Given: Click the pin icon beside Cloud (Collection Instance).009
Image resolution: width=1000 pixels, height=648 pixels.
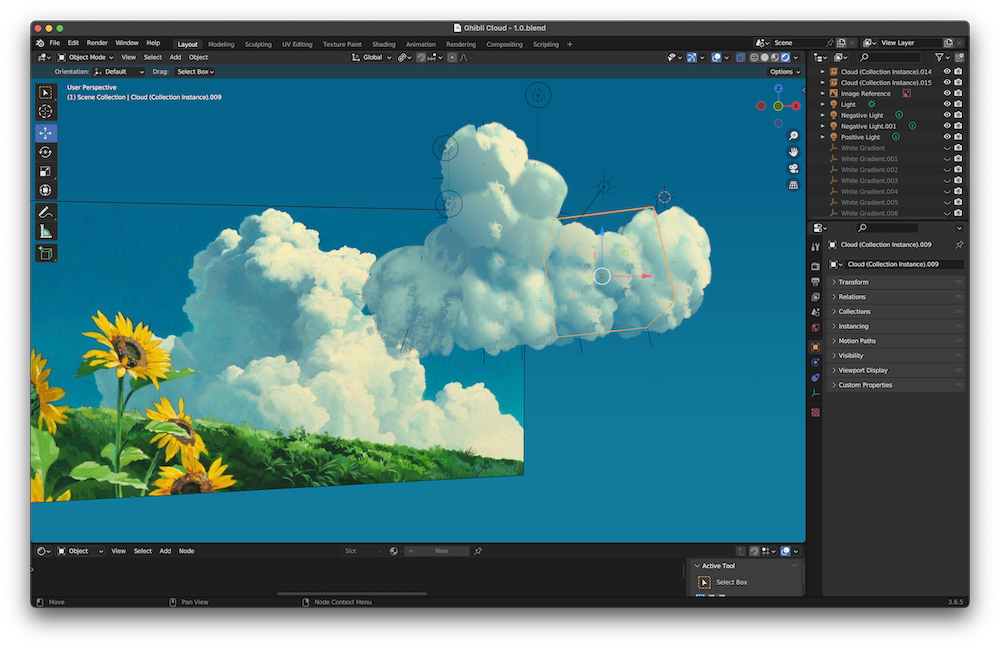Looking at the screenshot, I should (x=959, y=244).
